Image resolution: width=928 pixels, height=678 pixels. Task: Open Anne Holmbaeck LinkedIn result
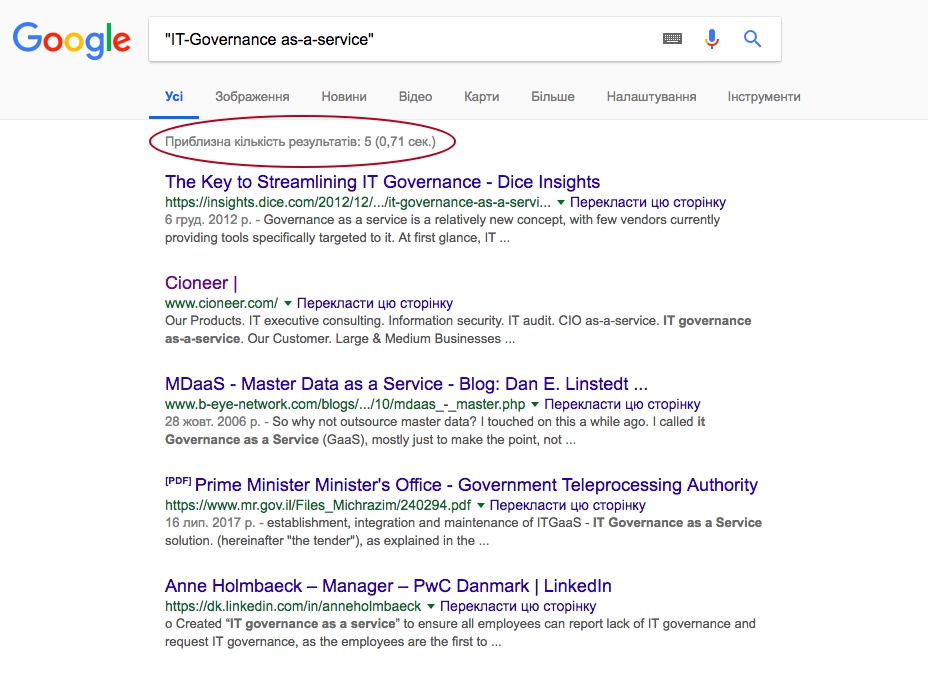(388, 586)
